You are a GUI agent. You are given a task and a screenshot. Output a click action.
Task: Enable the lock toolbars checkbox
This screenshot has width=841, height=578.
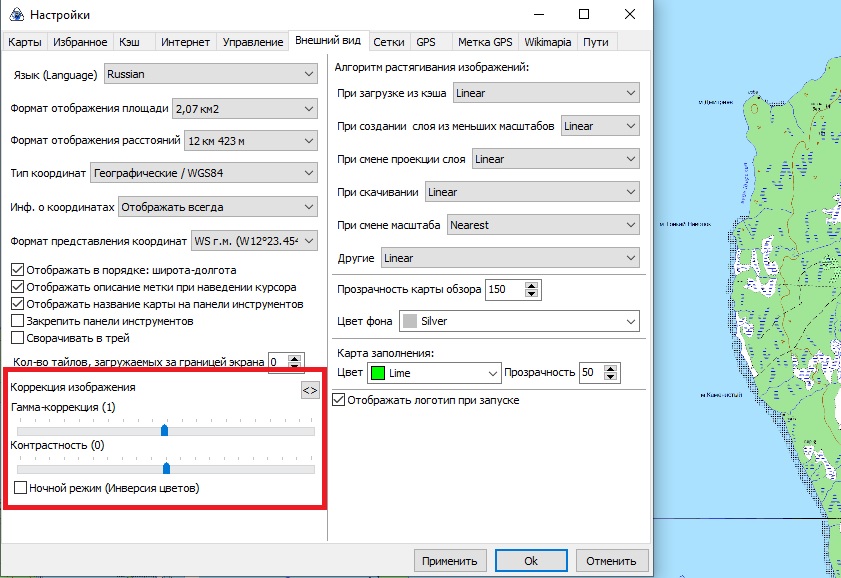[18, 321]
